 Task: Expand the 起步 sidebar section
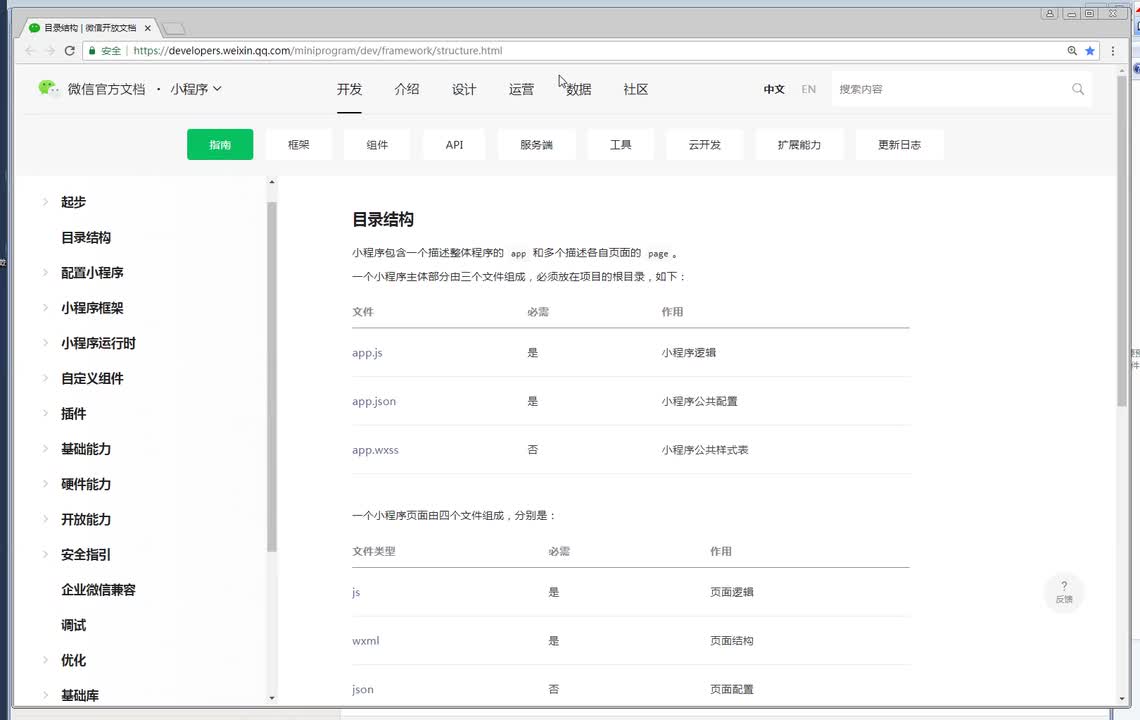pos(45,201)
